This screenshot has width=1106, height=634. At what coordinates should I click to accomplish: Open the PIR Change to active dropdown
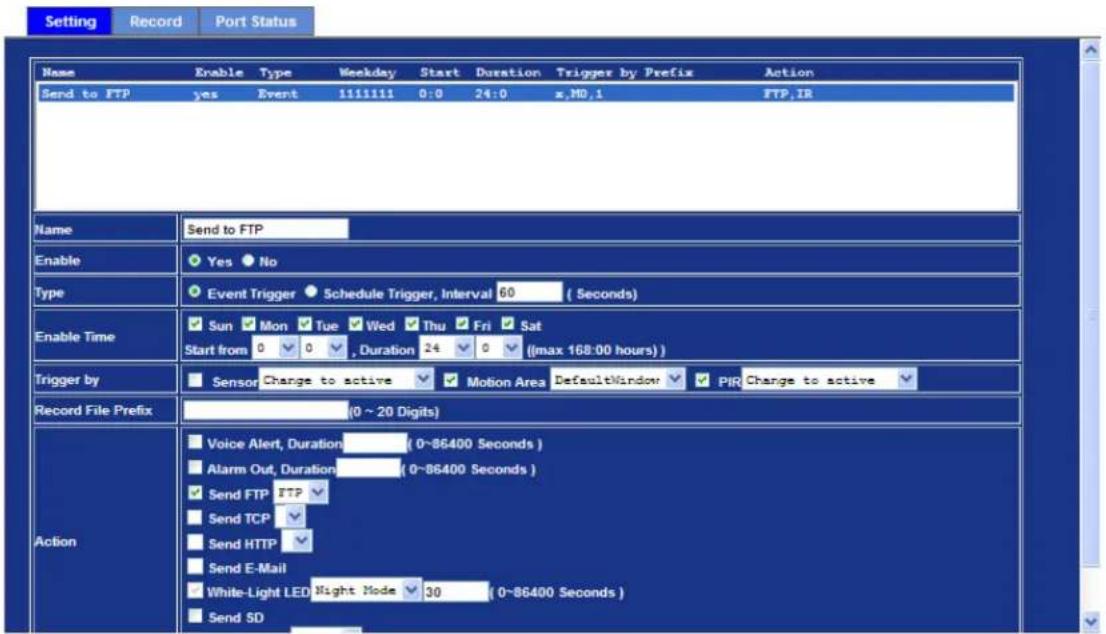829,380
